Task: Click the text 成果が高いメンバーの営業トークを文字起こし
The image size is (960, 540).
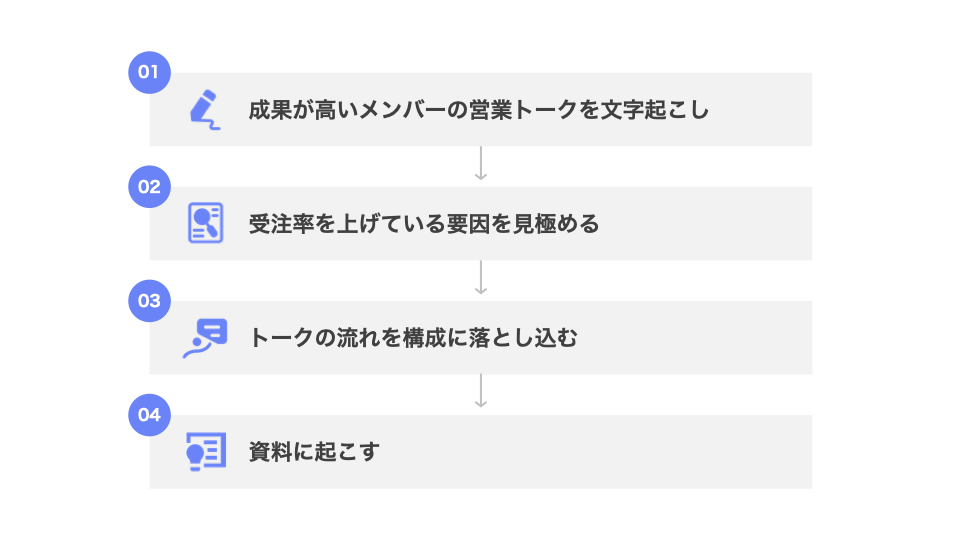Action: pos(478,110)
